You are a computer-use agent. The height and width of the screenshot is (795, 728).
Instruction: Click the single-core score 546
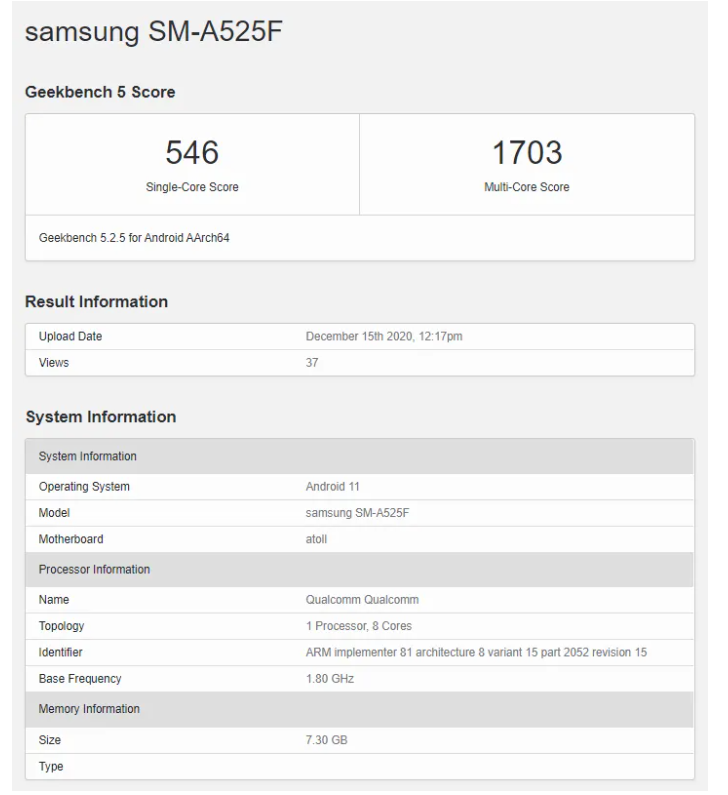pyautogui.click(x=192, y=152)
